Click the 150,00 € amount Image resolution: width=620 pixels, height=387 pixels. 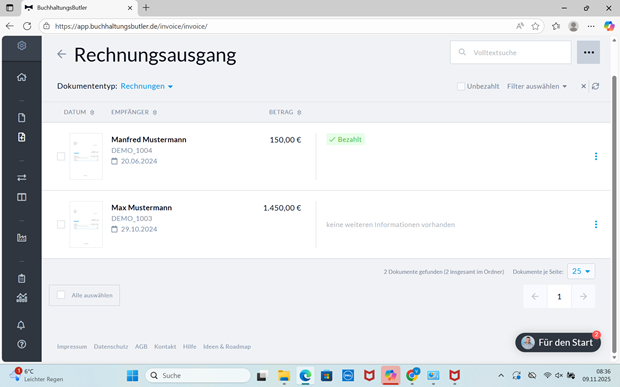285,140
